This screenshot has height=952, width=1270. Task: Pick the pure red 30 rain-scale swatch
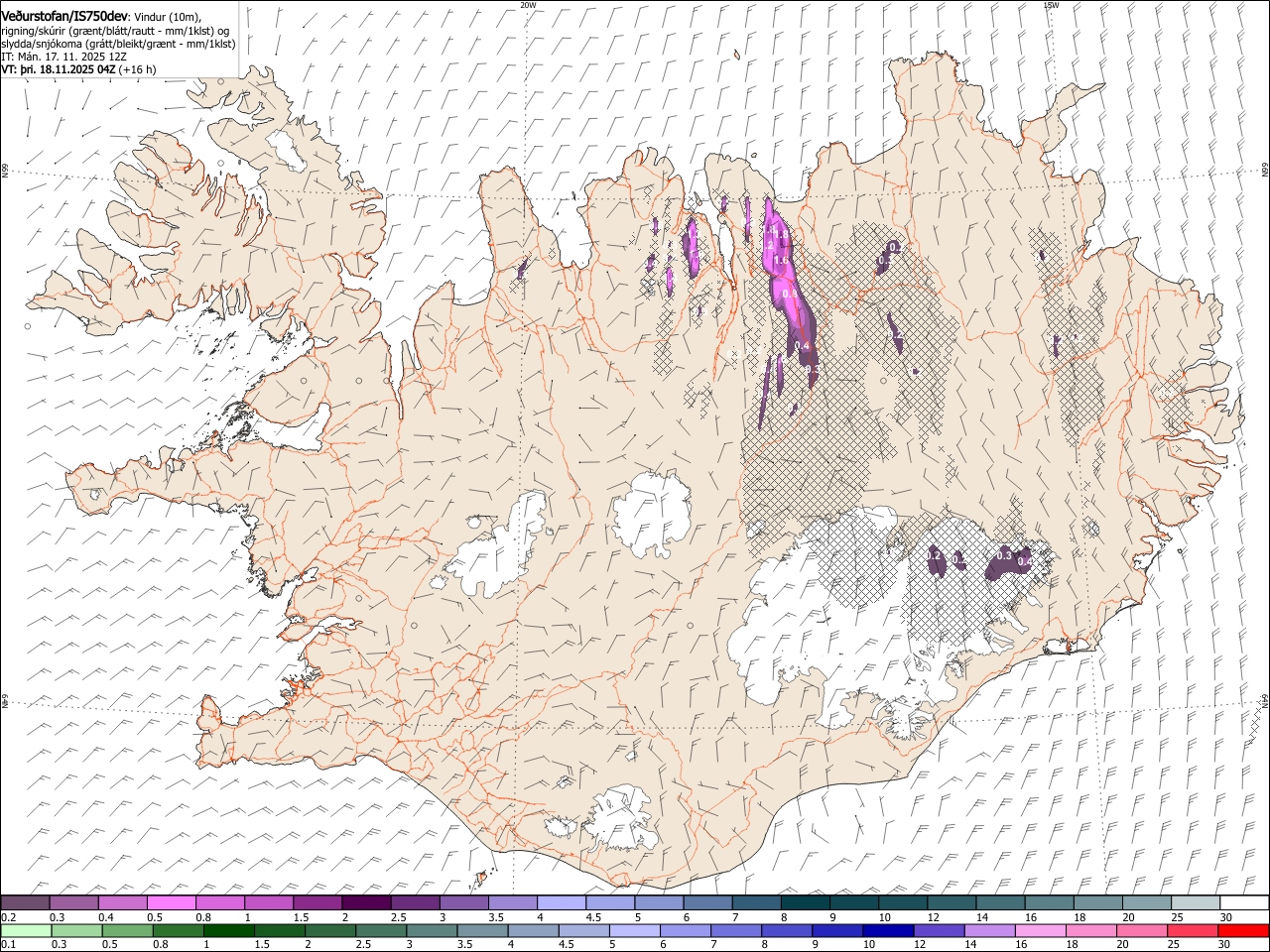coord(1244,930)
